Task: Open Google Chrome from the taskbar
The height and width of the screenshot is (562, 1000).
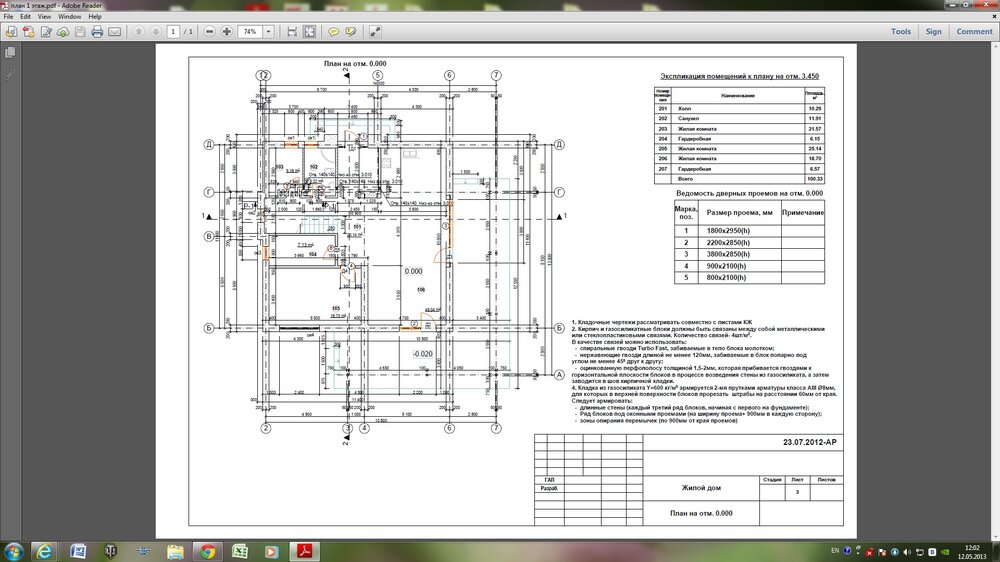Action: (x=207, y=551)
